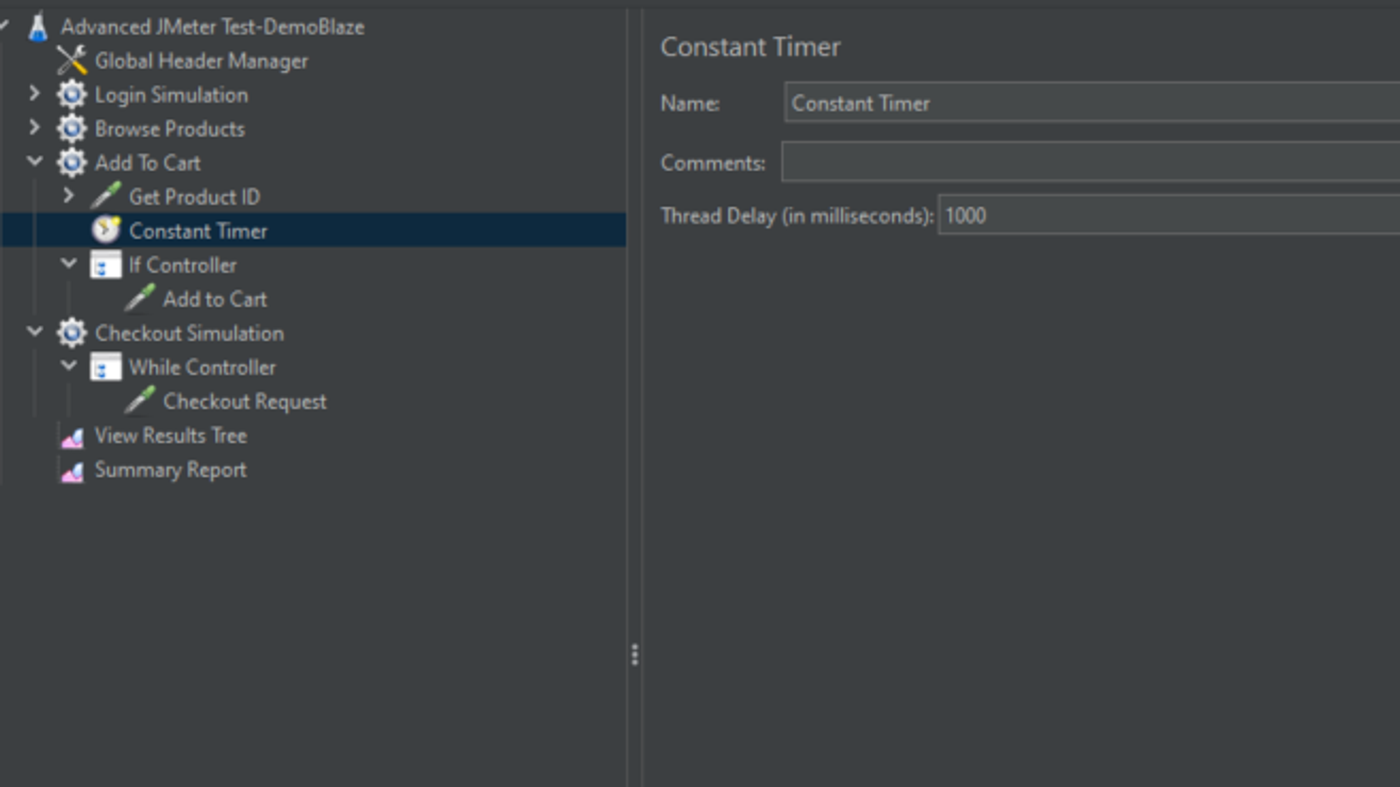Click the Login Simulation gear icon
The width and height of the screenshot is (1400, 787).
[72, 95]
